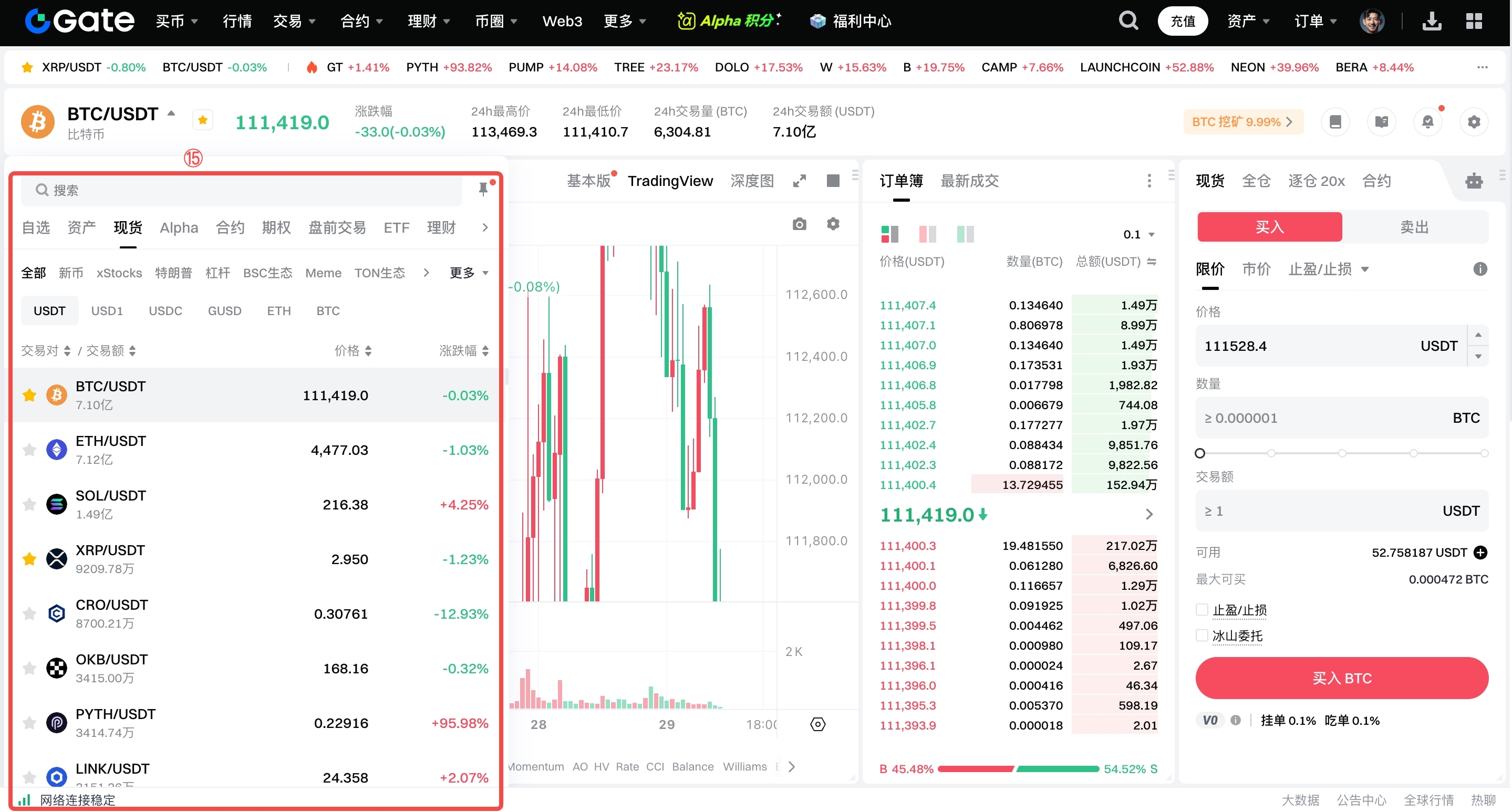Screen dimensions: 1512x812
Task: Click the trading bot robot icon
Action: tap(1474, 181)
